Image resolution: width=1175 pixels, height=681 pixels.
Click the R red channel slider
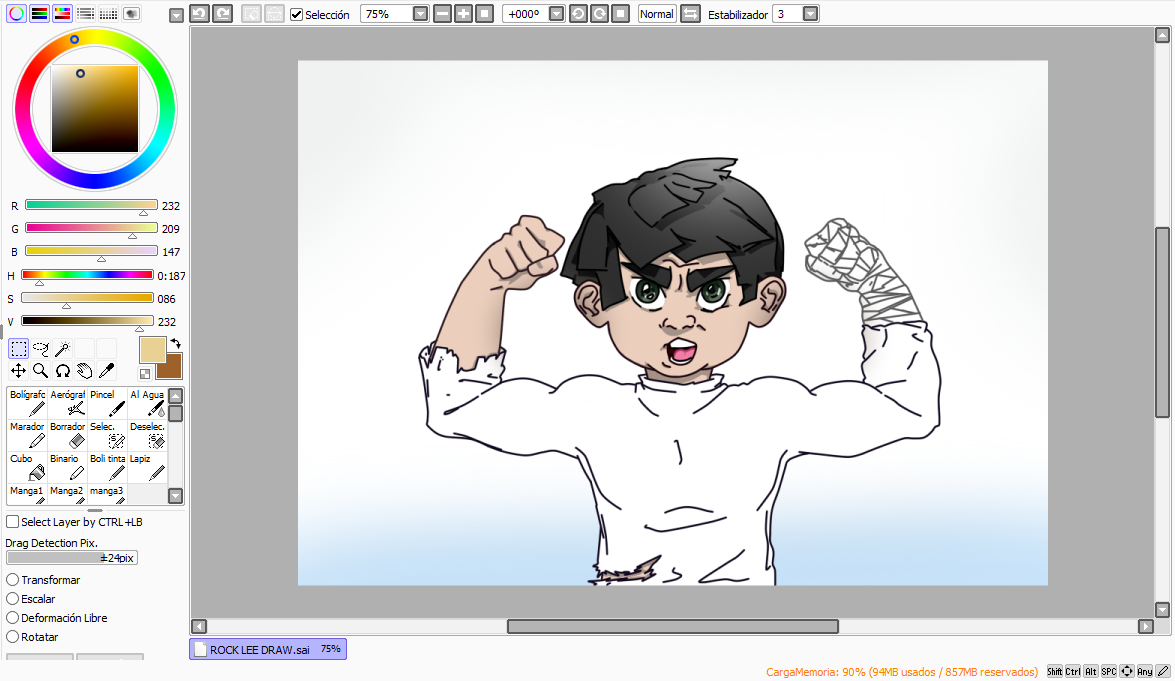[x=91, y=205]
